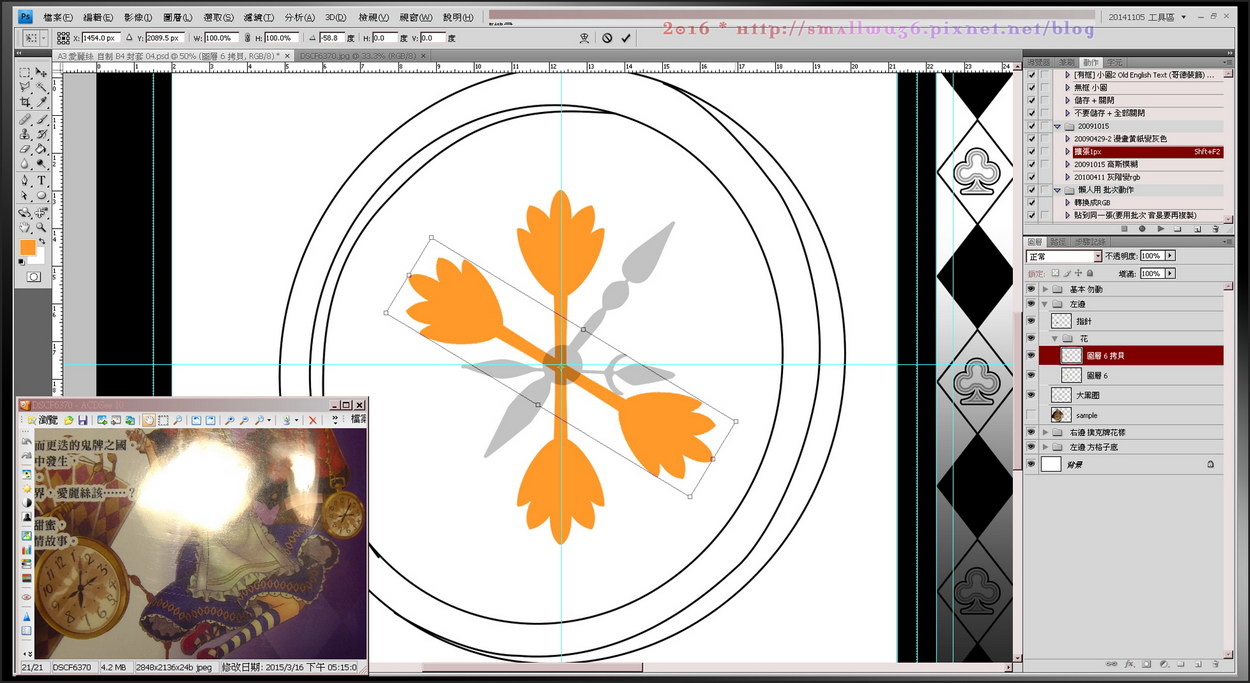
Task: Hide the 大黑圈 layer
Action: (1032, 395)
